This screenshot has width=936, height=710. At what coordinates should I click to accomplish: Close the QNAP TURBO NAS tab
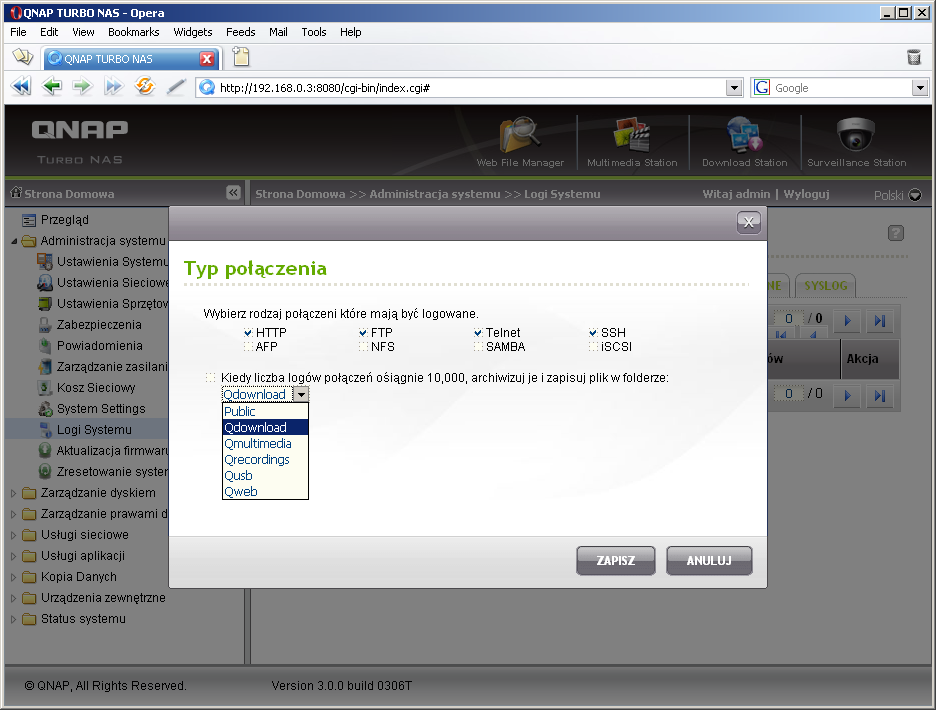tap(207, 59)
